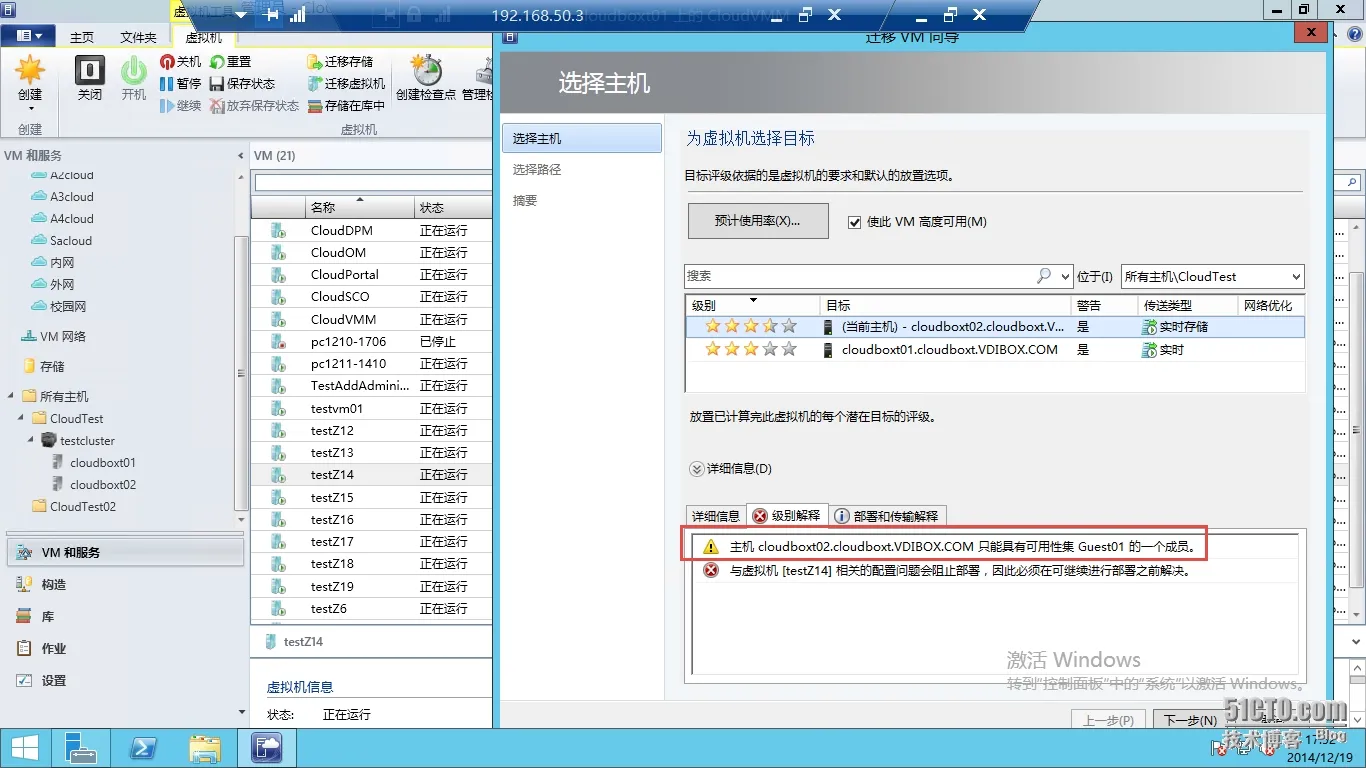
Task: Go to the 摘要 wizard step
Action: pyautogui.click(x=525, y=201)
